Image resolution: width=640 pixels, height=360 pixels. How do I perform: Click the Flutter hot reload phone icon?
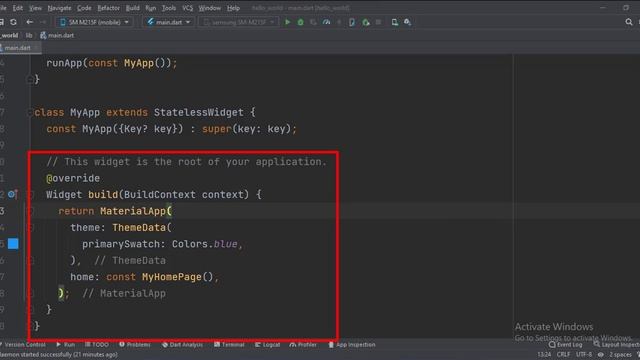point(352,22)
